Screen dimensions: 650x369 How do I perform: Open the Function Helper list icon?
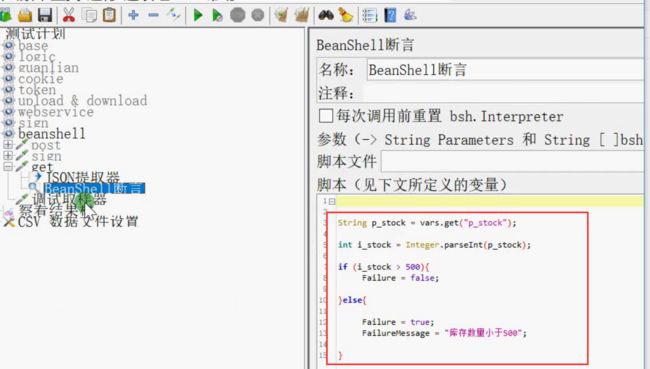pos(369,15)
